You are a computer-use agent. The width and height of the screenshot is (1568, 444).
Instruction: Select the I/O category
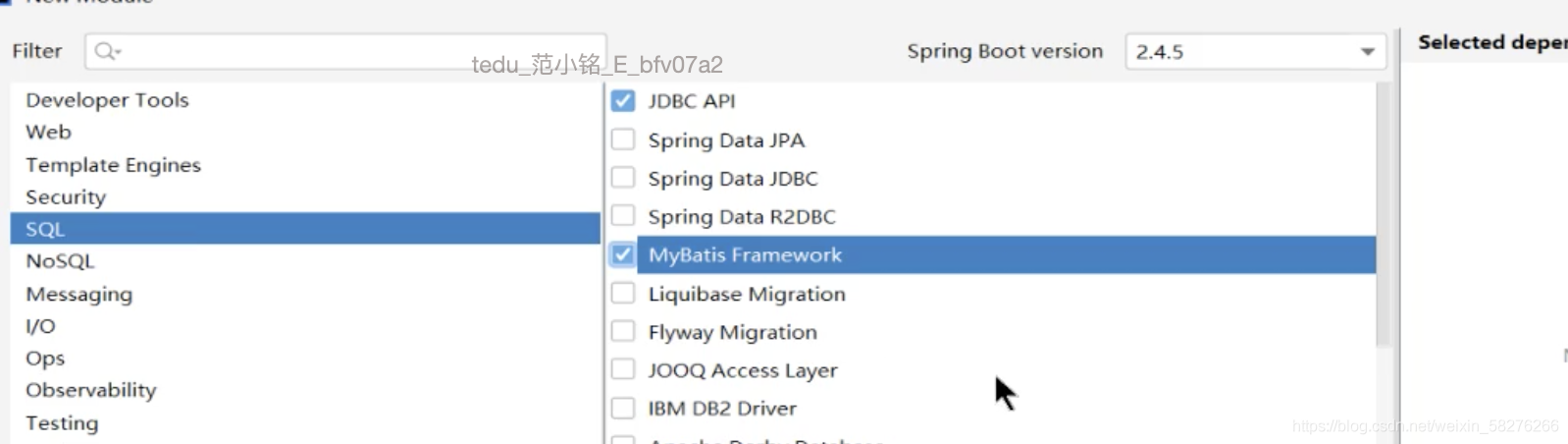pyautogui.click(x=305, y=326)
